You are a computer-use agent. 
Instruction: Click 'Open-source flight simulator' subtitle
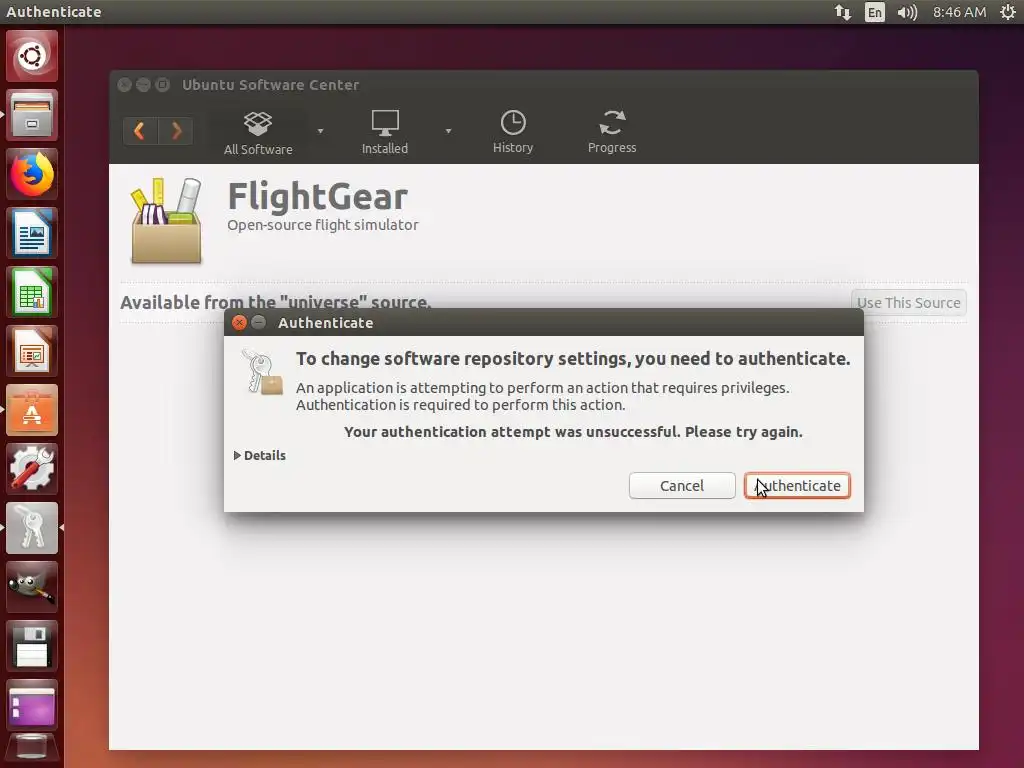pos(323,225)
